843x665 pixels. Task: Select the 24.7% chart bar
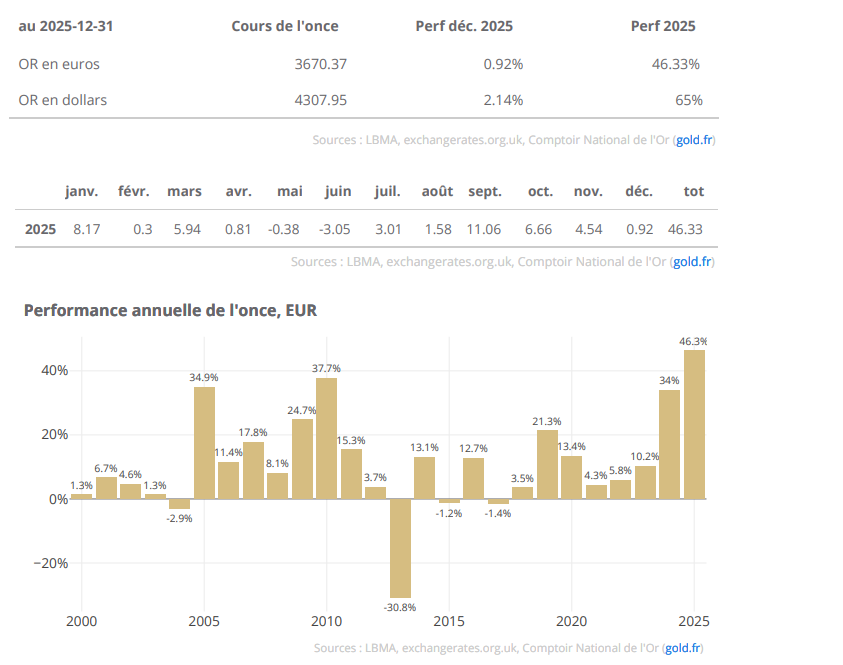point(302,458)
